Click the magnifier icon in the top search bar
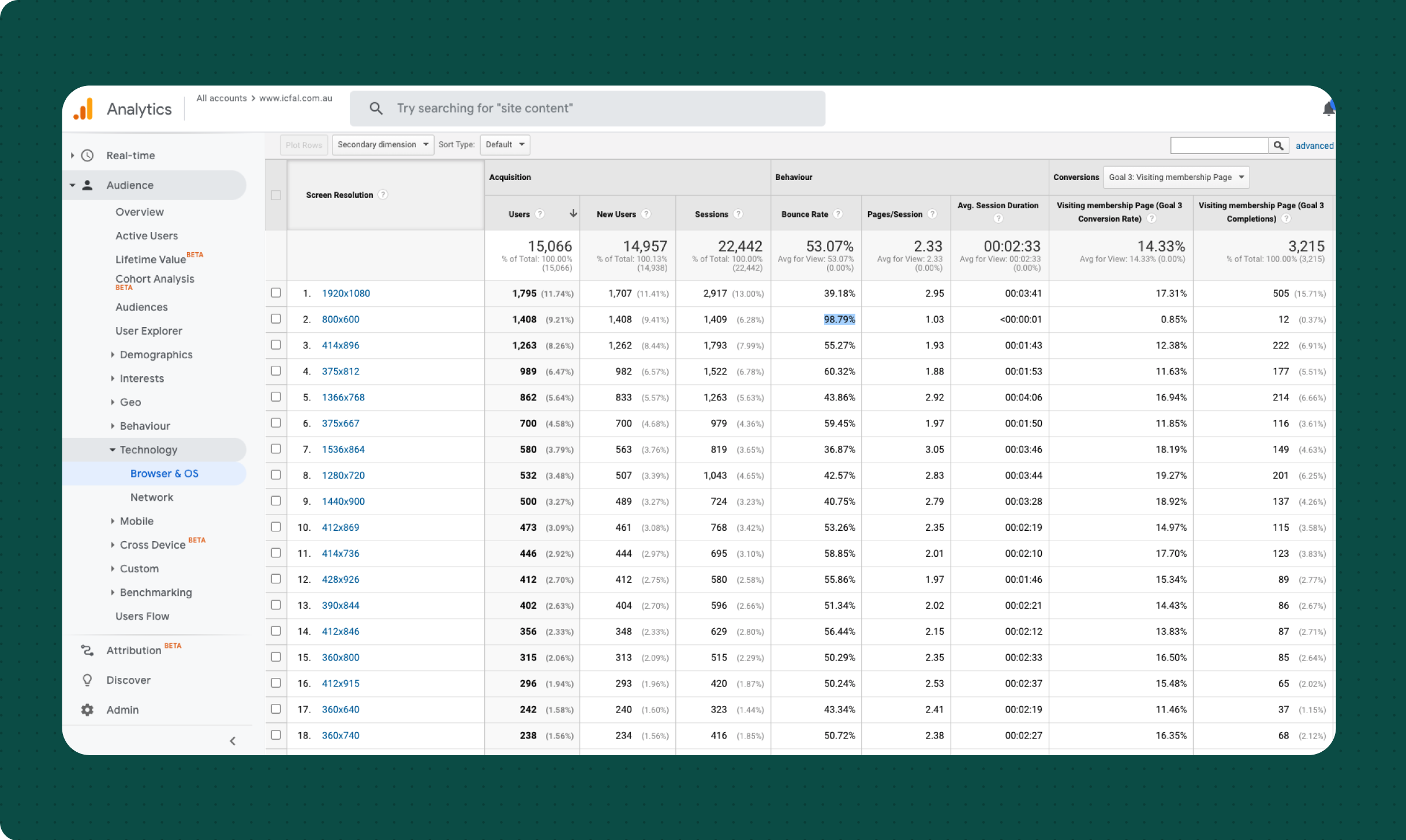1406x840 pixels. pos(376,108)
